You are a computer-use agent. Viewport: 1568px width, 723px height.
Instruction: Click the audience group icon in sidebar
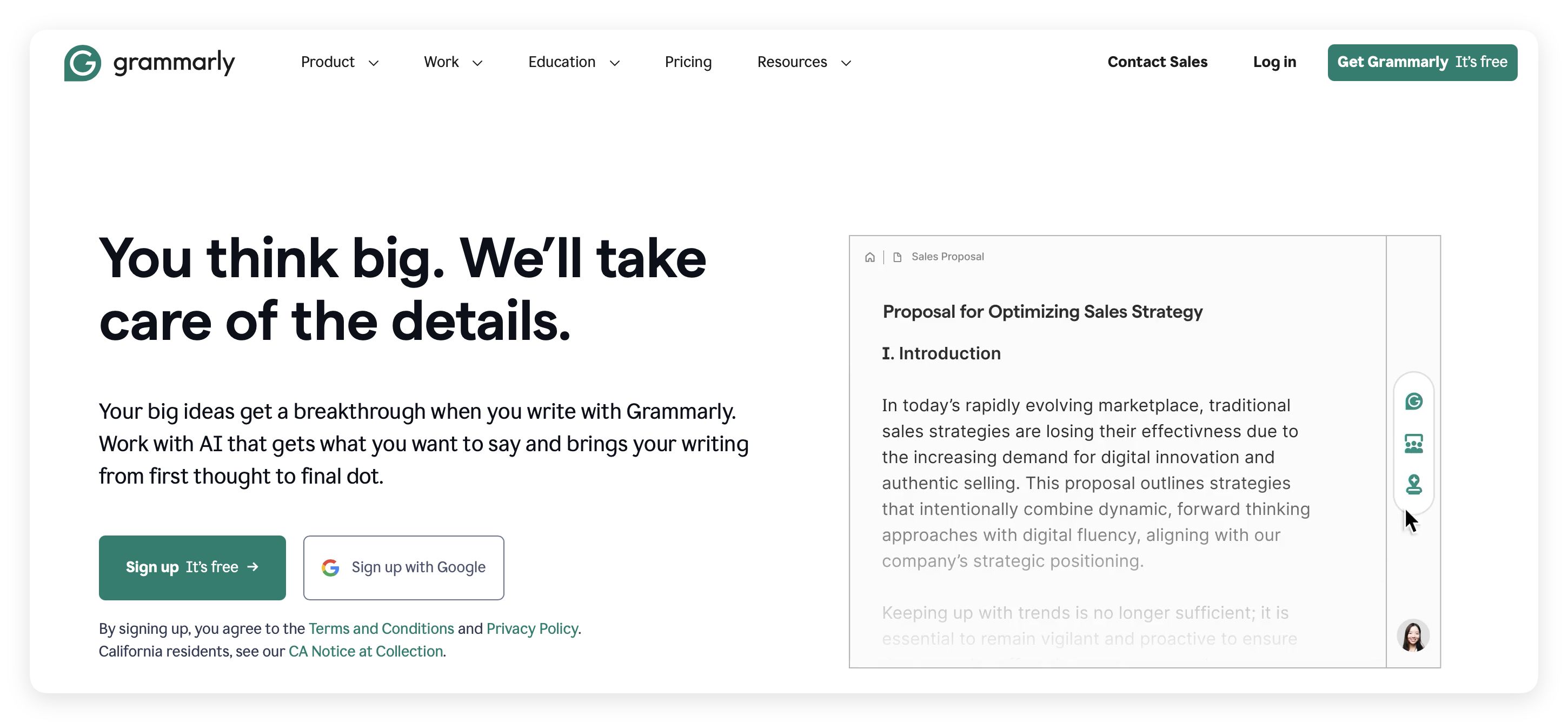coord(1413,443)
